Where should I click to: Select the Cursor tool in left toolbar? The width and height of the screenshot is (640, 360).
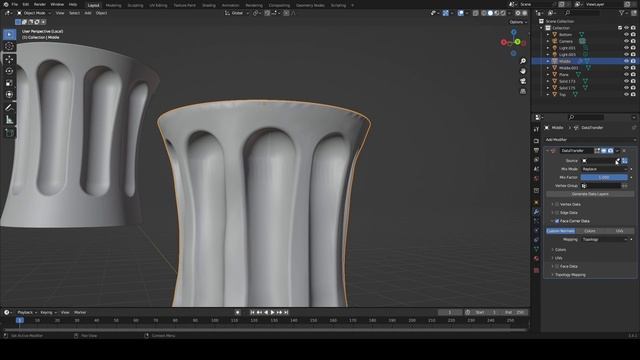tap(9, 46)
